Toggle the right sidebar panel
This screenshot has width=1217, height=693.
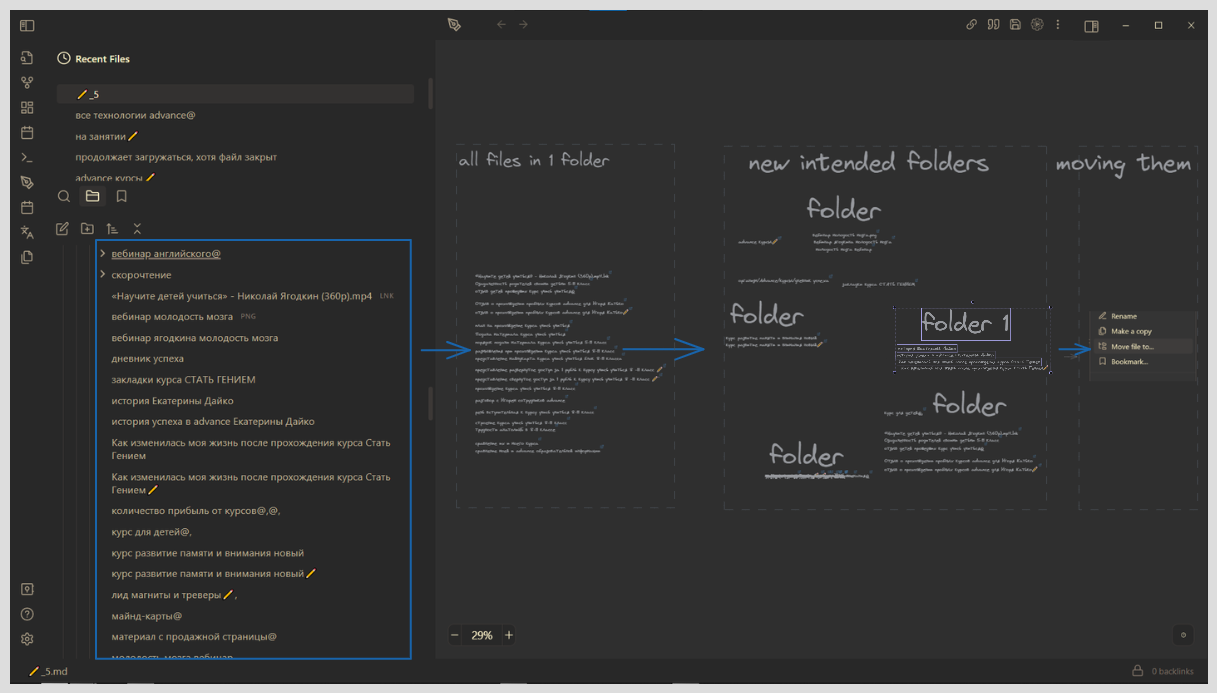1090,24
